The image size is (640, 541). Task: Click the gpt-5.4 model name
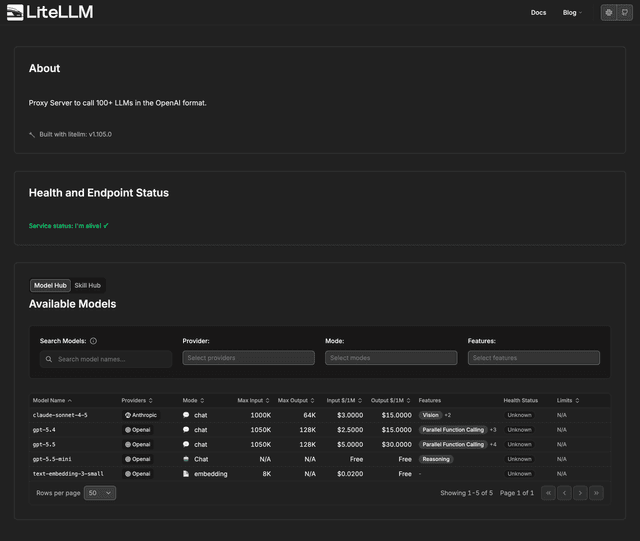coord(44,430)
